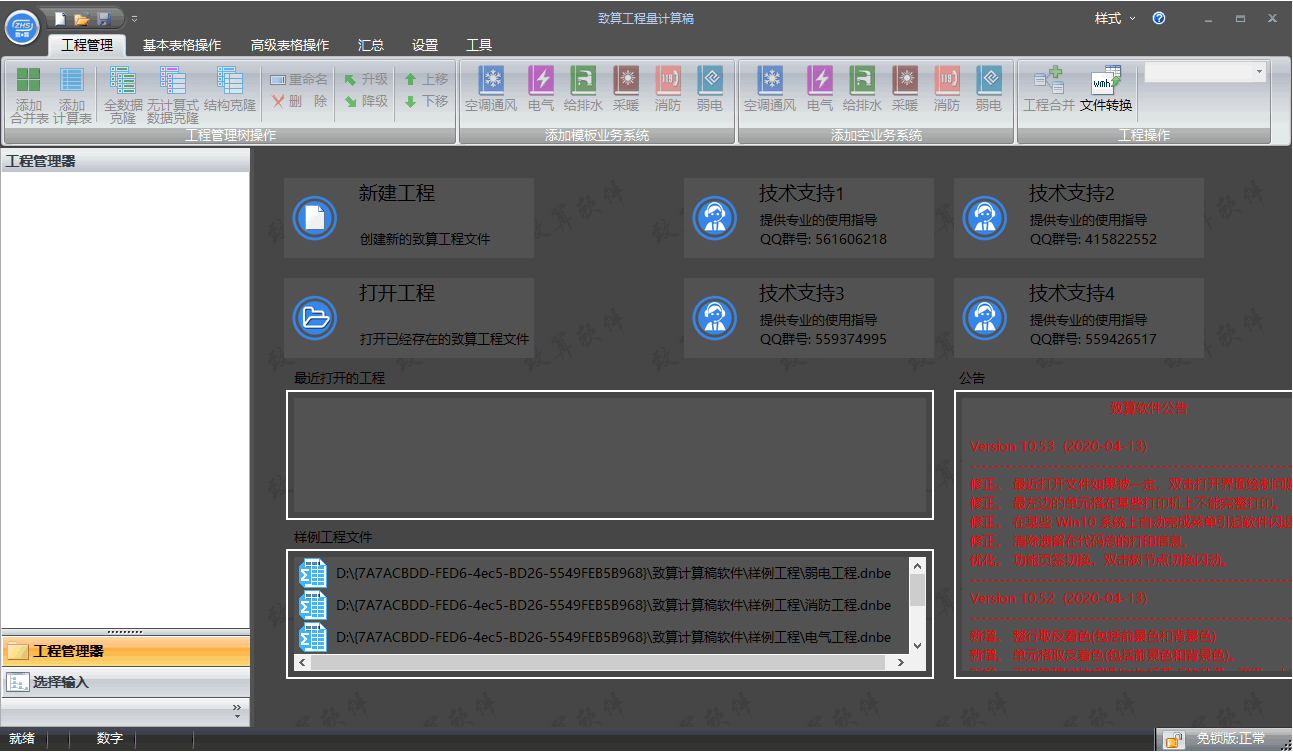Open 技术支持1 card with QQ群号 561606218
This screenshot has width=1293, height=752.
pyautogui.click(x=809, y=218)
